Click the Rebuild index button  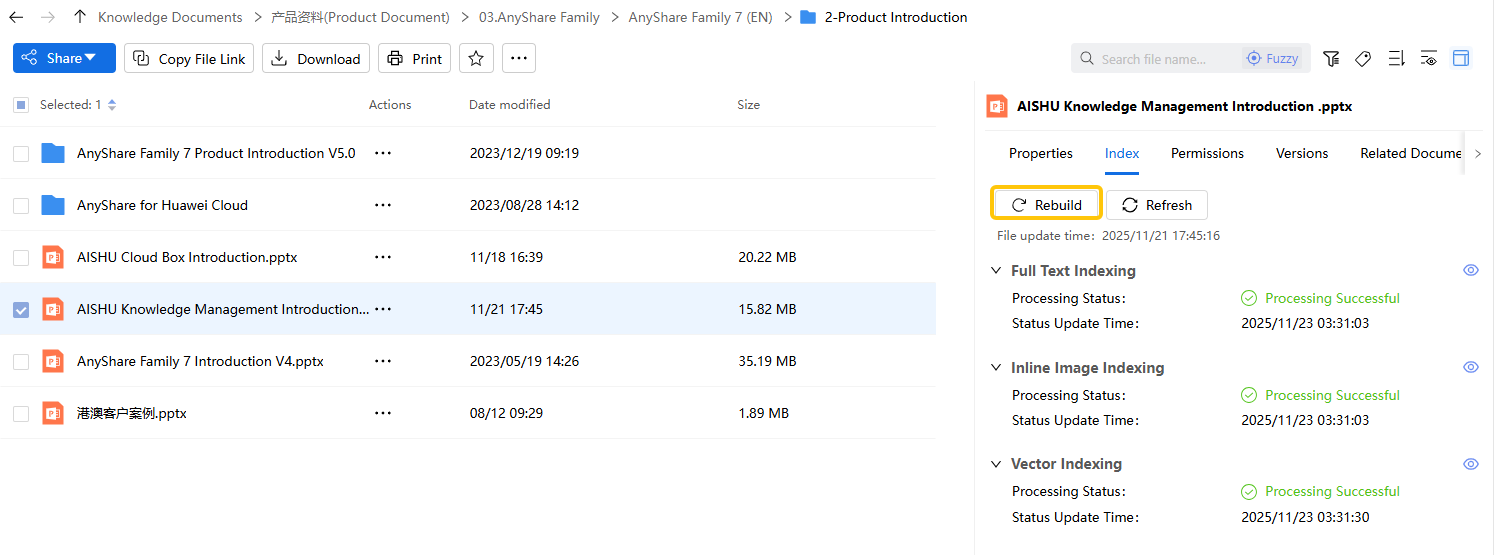1046,205
